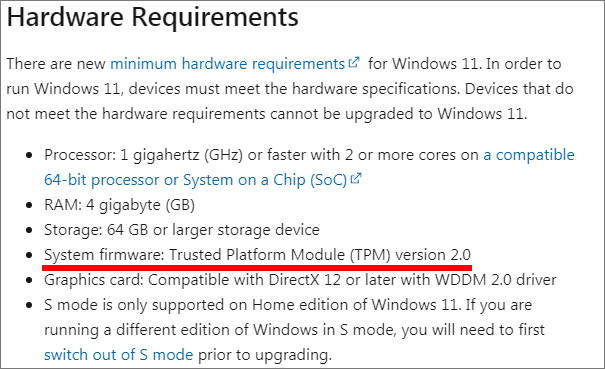Image resolution: width=605 pixels, height=369 pixels.
Task: Click the bullet dot beside Graphics card
Action: [29, 280]
